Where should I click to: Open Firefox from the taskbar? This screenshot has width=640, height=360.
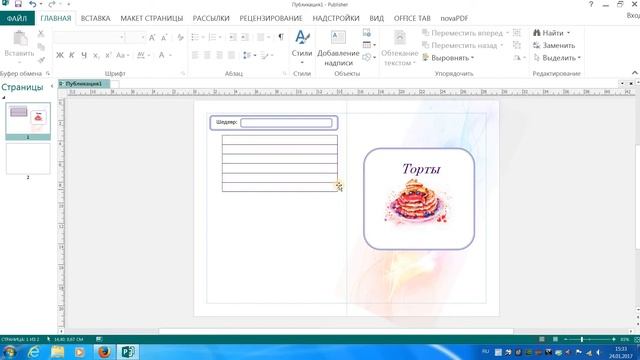[x=104, y=351]
